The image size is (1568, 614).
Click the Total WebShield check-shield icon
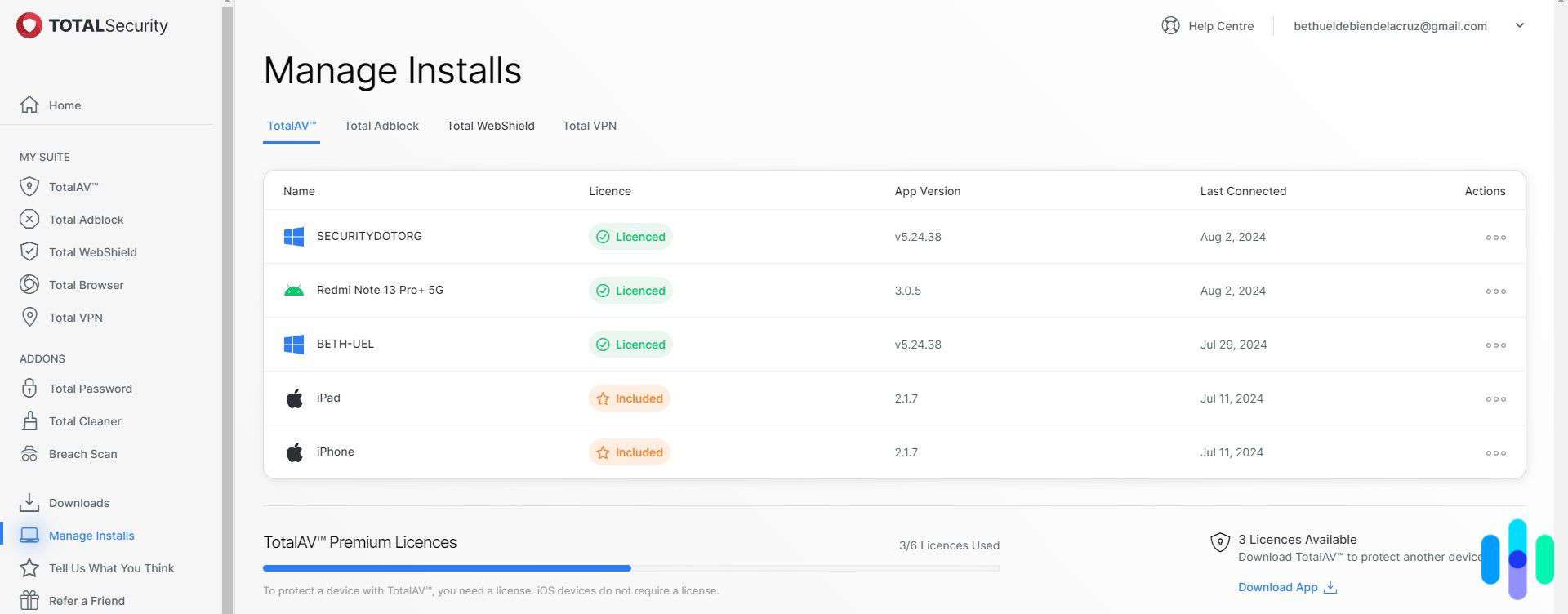29,251
